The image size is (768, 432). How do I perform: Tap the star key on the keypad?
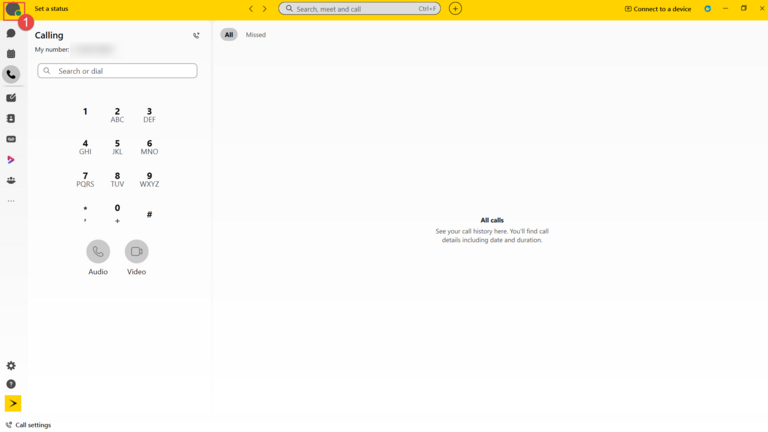[85, 214]
